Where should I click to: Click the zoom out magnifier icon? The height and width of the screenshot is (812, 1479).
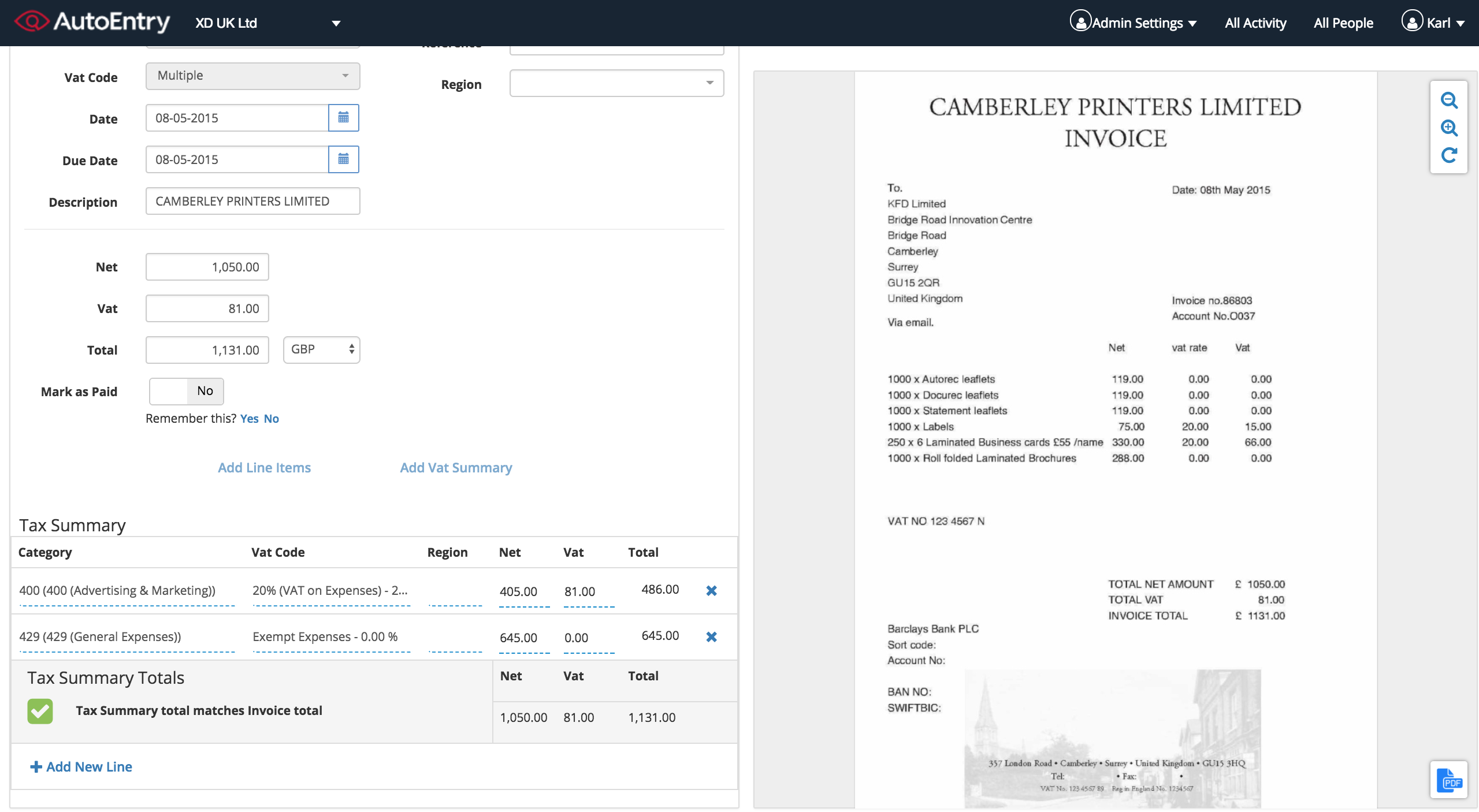[x=1448, y=100]
